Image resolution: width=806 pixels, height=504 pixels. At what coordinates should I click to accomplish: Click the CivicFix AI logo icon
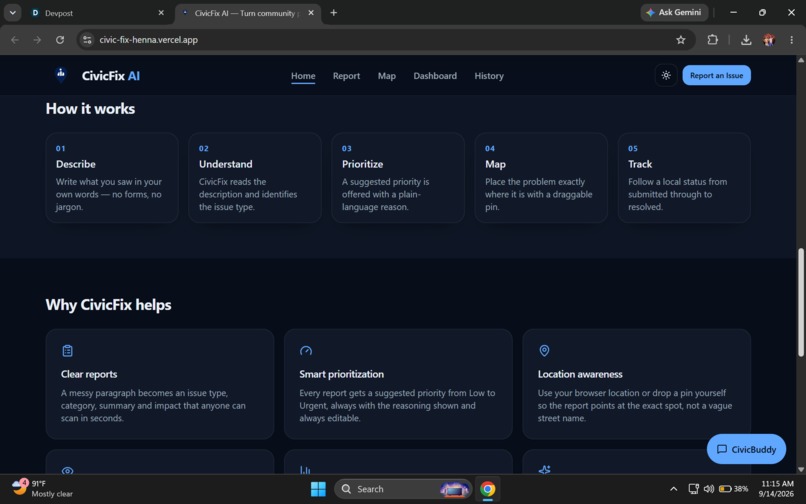point(61,75)
